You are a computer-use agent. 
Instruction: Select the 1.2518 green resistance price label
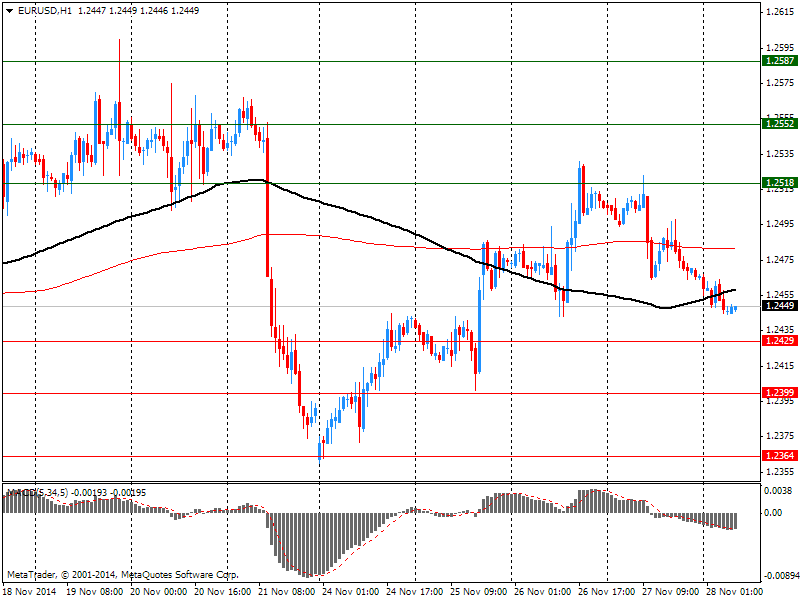pyautogui.click(x=779, y=183)
